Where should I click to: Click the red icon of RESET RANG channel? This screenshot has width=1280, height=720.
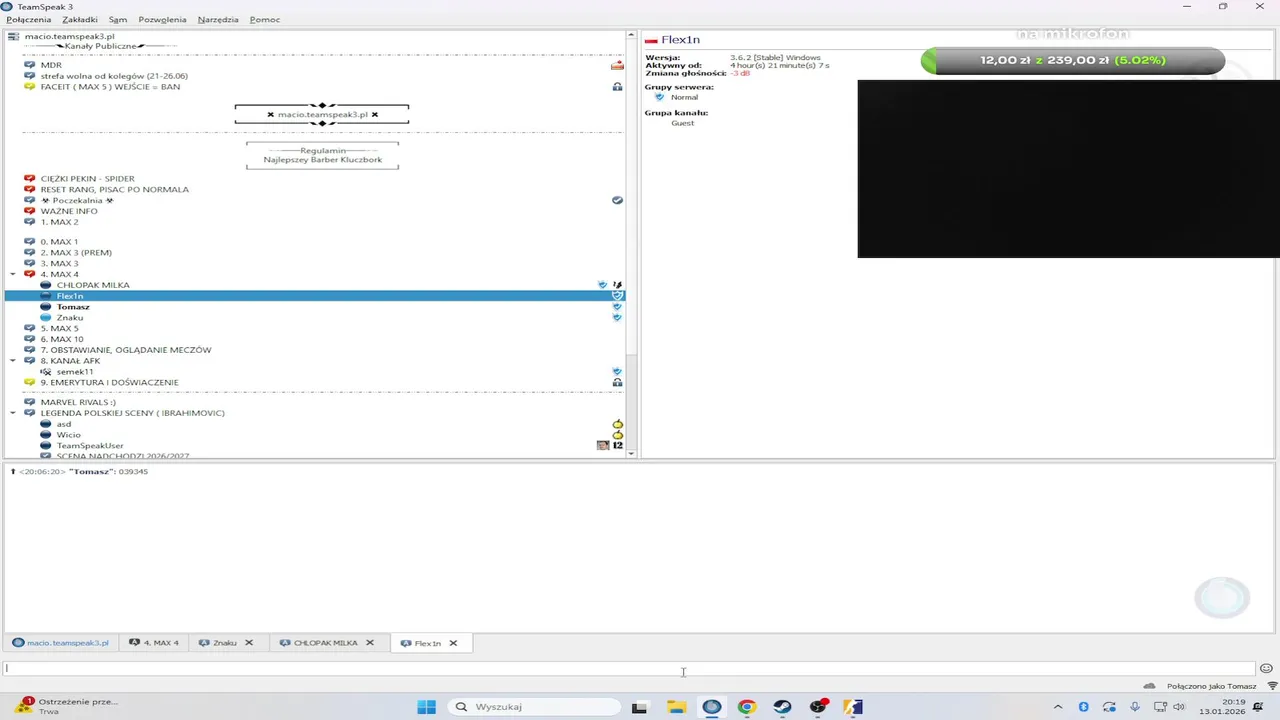(x=30, y=190)
